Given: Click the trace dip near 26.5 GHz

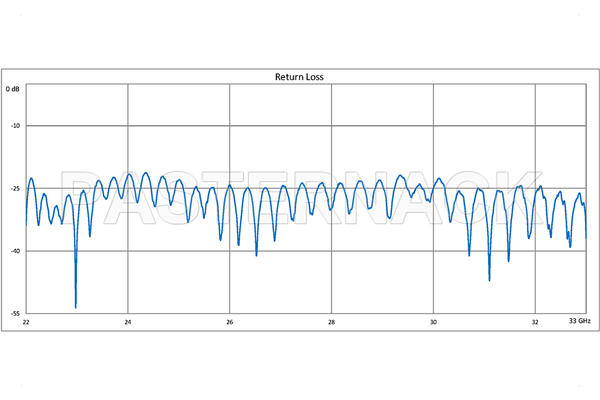Looking at the screenshot, I should coord(256,254).
